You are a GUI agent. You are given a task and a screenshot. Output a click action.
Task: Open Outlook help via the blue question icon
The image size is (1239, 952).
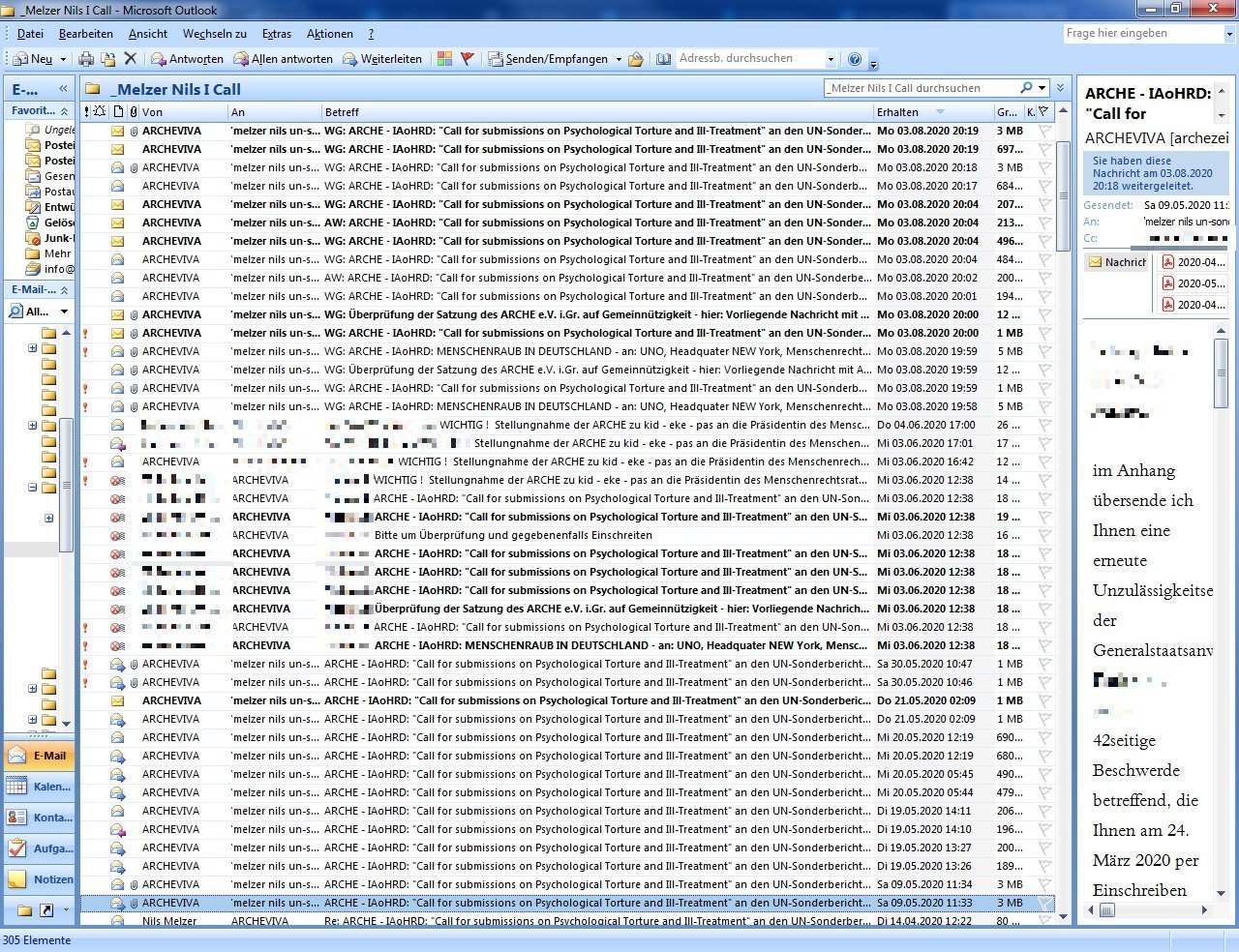point(855,59)
